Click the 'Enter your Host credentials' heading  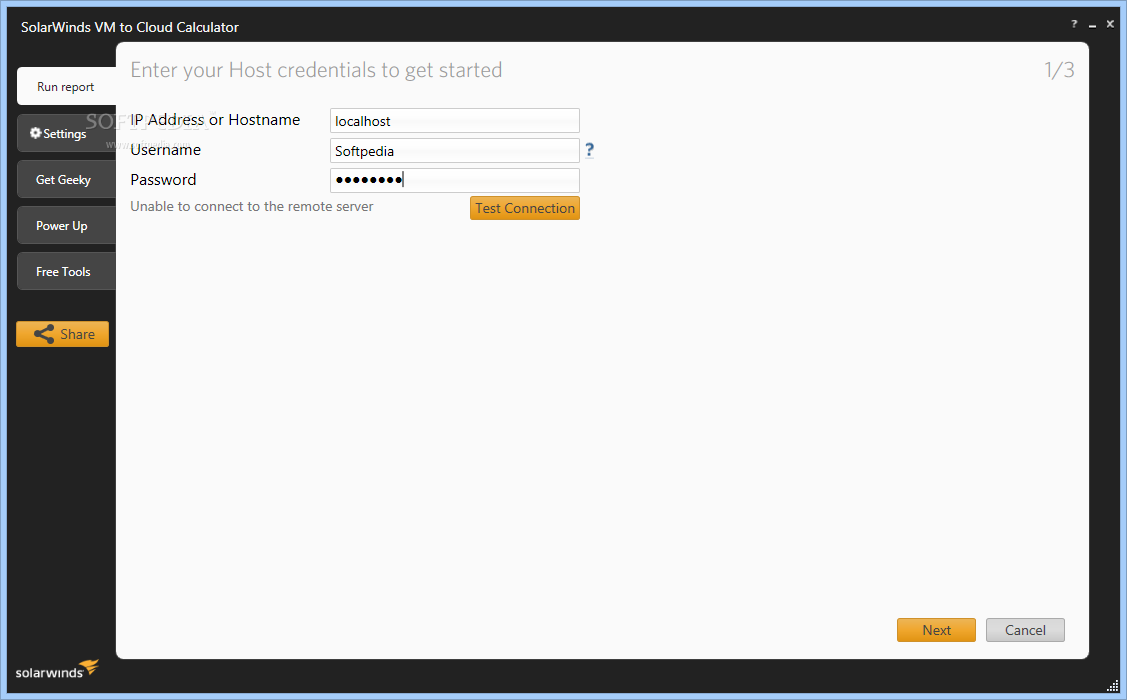[316, 70]
